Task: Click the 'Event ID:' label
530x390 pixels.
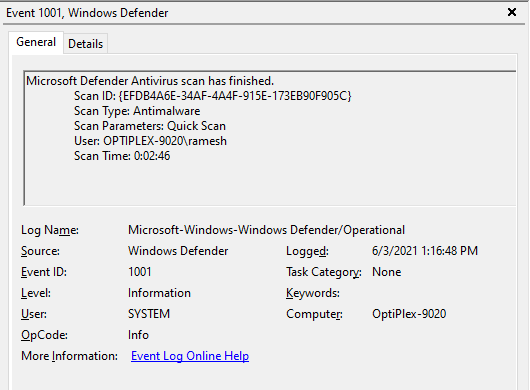Action: point(44,272)
